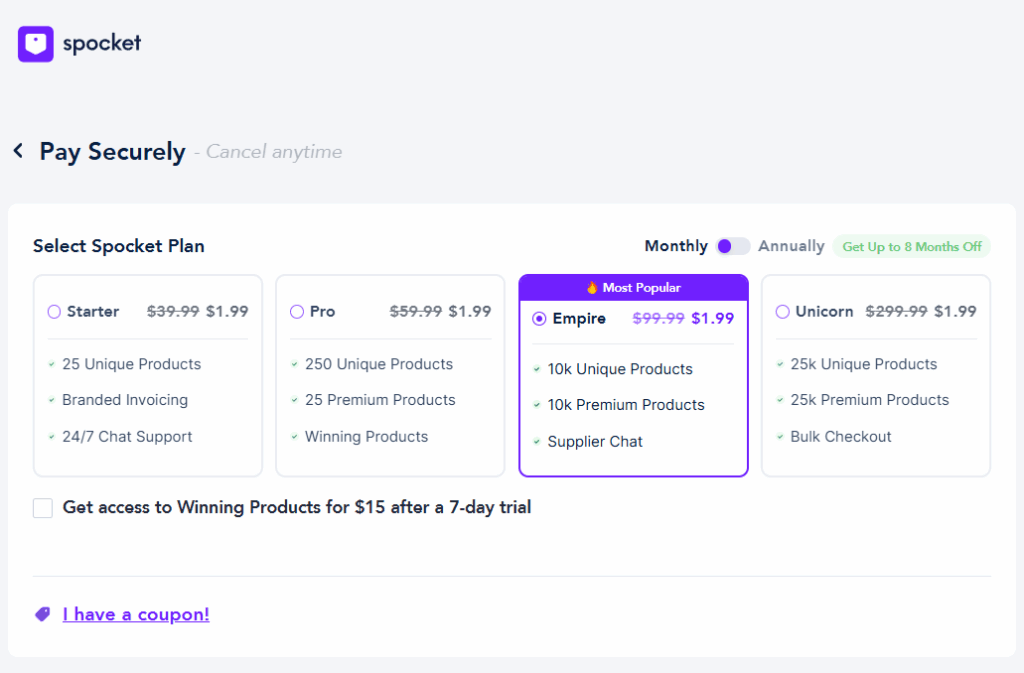This screenshot has width=1024, height=673.
Task: Select the Starter plan radio button
Action: point(54,312)
